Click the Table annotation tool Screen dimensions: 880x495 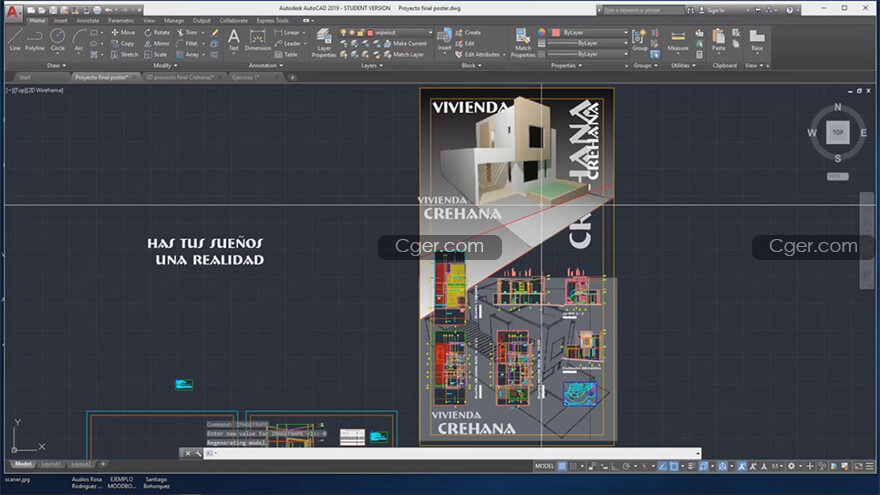286,54
